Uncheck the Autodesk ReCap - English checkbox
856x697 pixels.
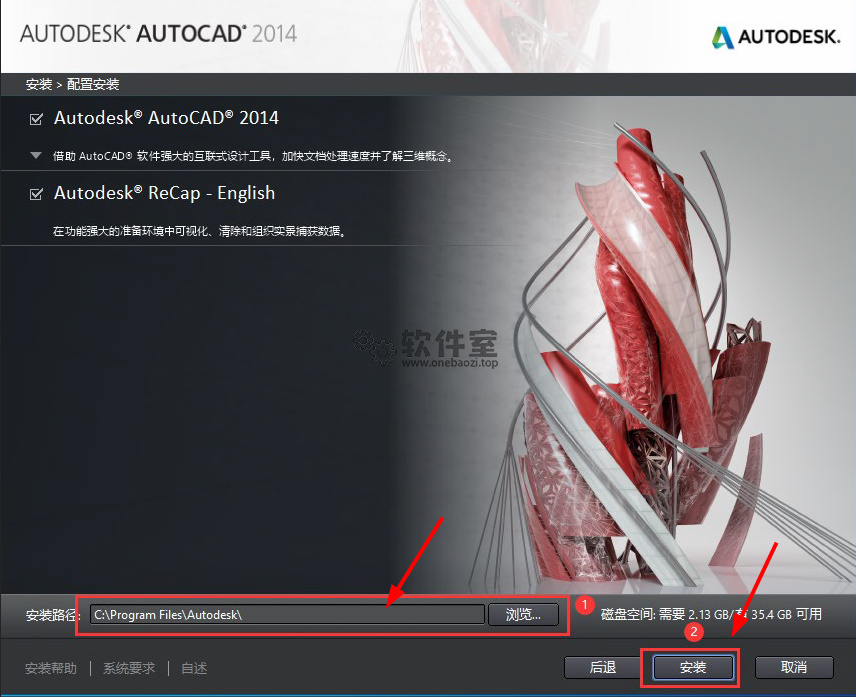36,194
